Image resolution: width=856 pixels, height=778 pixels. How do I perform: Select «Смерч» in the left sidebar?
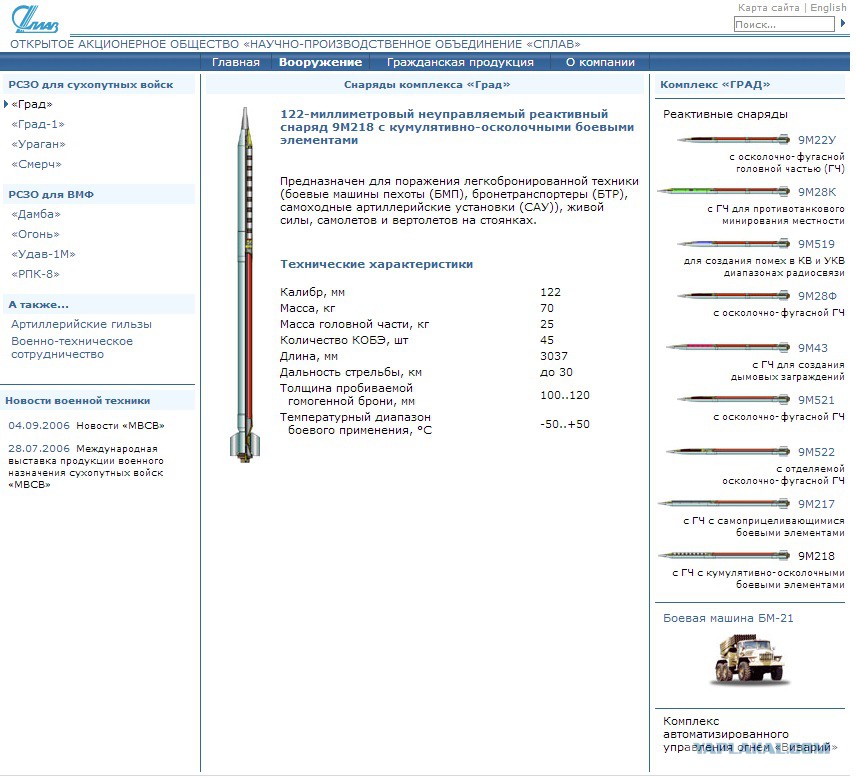point(36,164)
